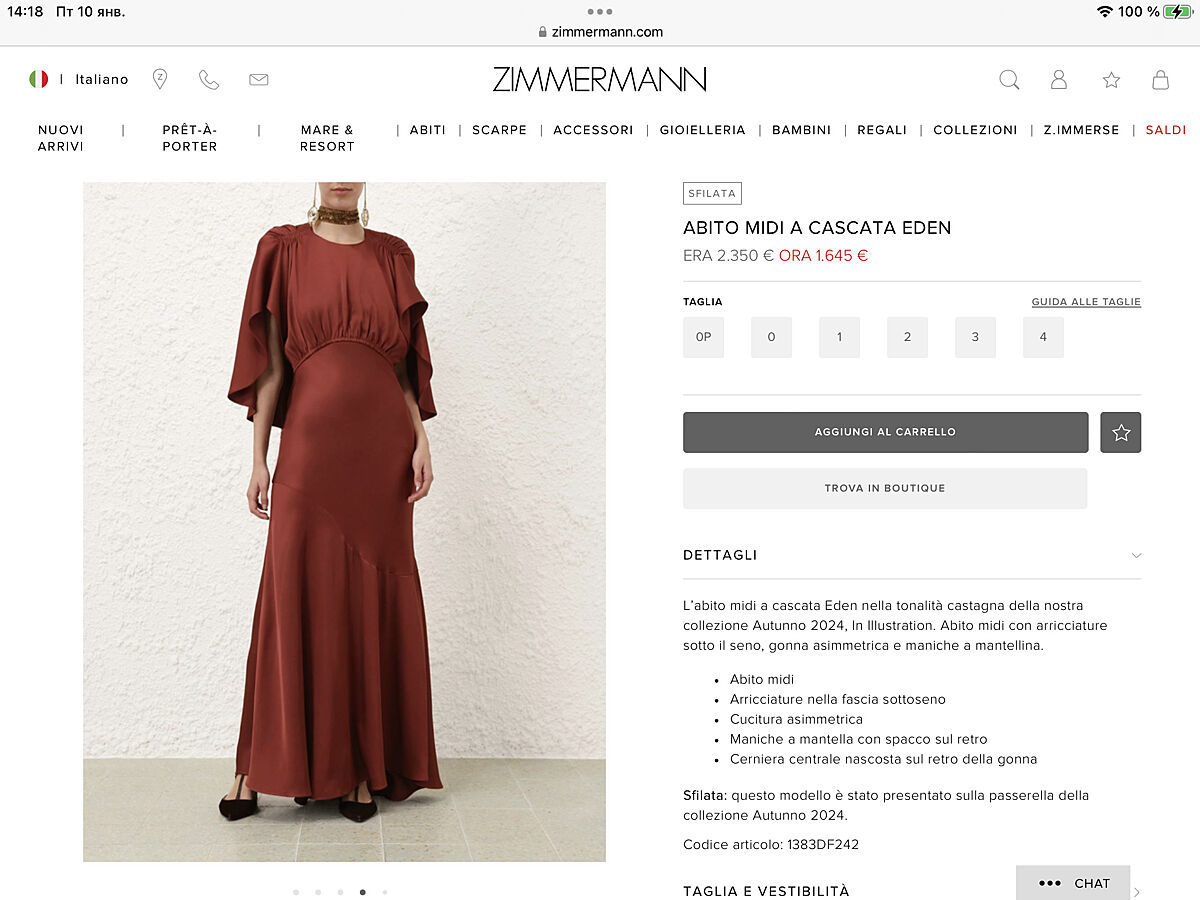The image size is (1200, 900).
Task: Open the Saldi menu item
Action: 1166,130
